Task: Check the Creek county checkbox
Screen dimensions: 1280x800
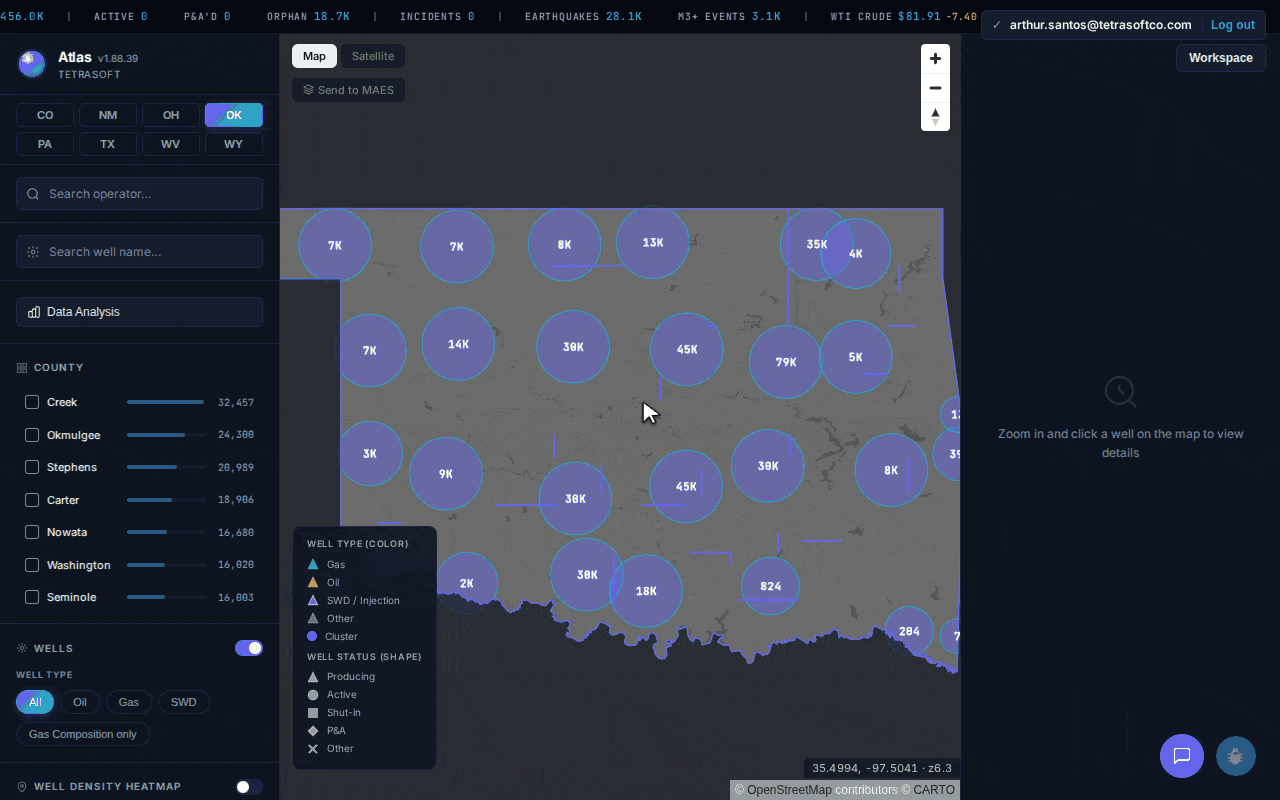Action: pyautogui.click(x=32, y=402)
